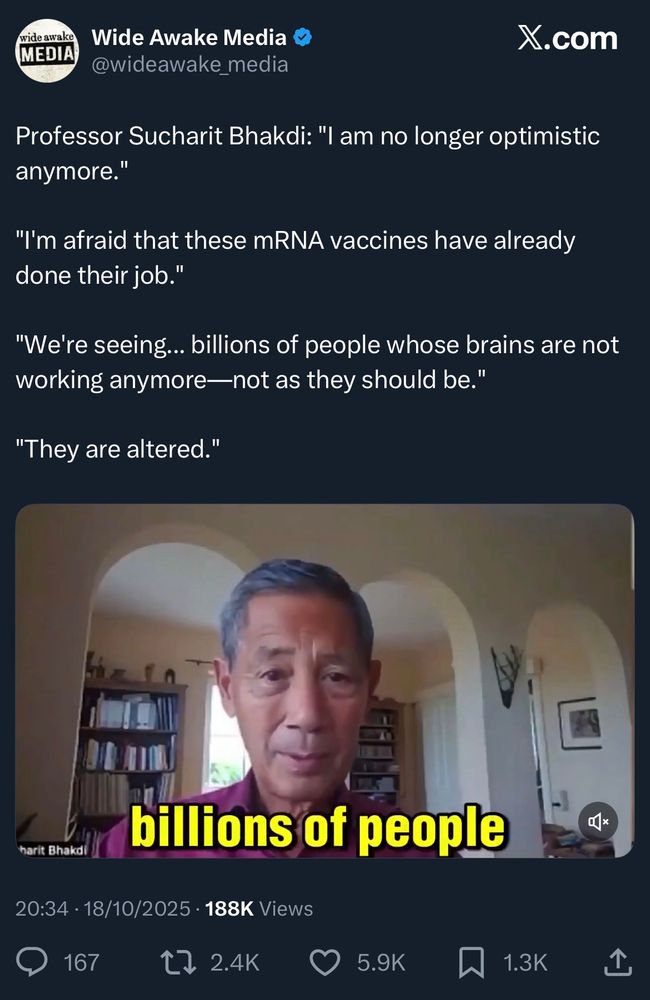Play the Sucharit Bhakdi video
This screenshot has width=650, height=1000.
(325, 681)
